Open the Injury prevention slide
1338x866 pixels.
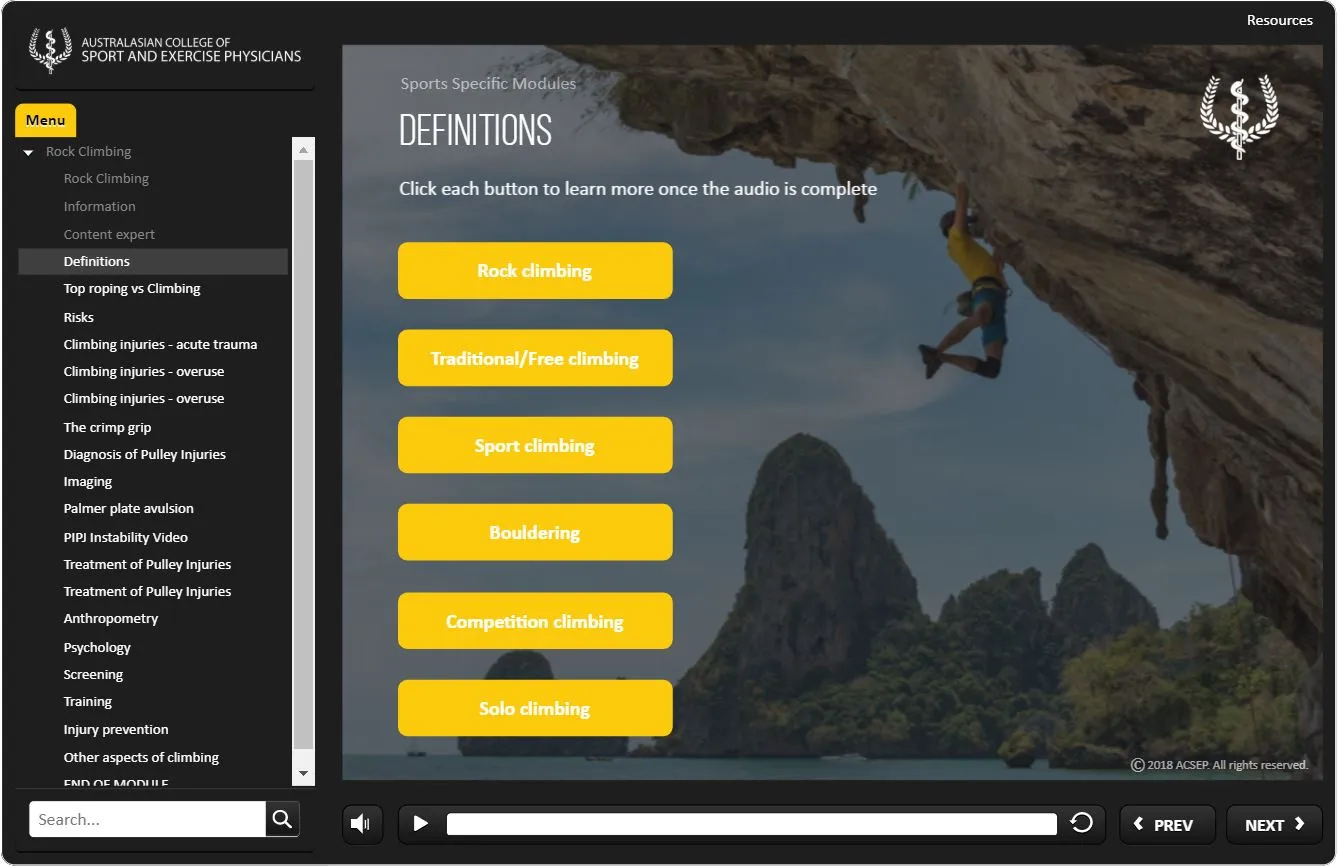tap(116, 729)
